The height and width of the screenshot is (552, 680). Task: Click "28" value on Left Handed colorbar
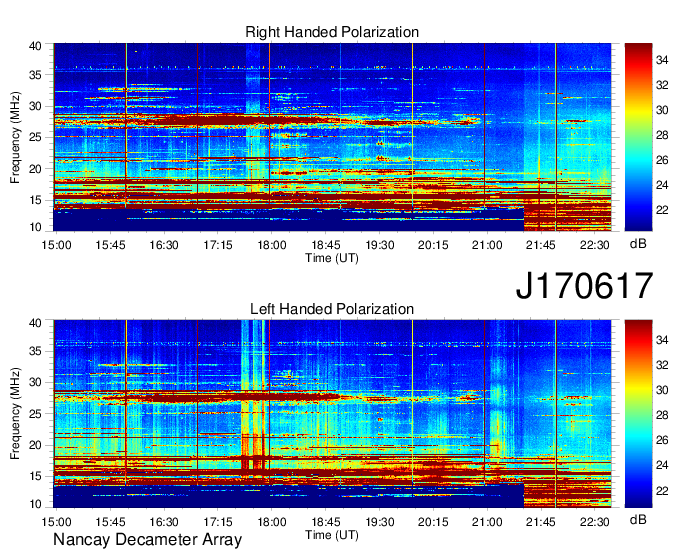point(662,415)
